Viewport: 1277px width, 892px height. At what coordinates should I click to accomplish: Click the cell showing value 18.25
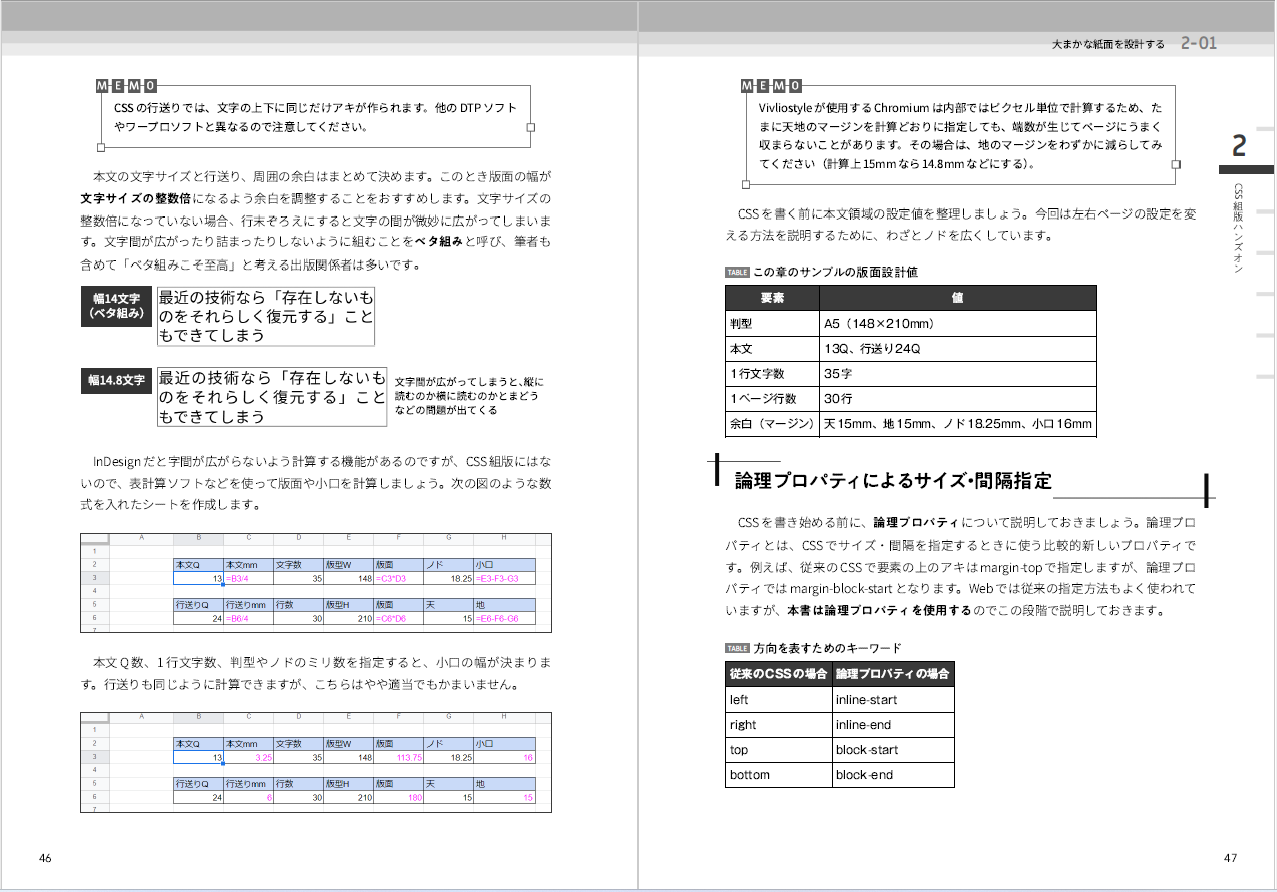[459, 578]
